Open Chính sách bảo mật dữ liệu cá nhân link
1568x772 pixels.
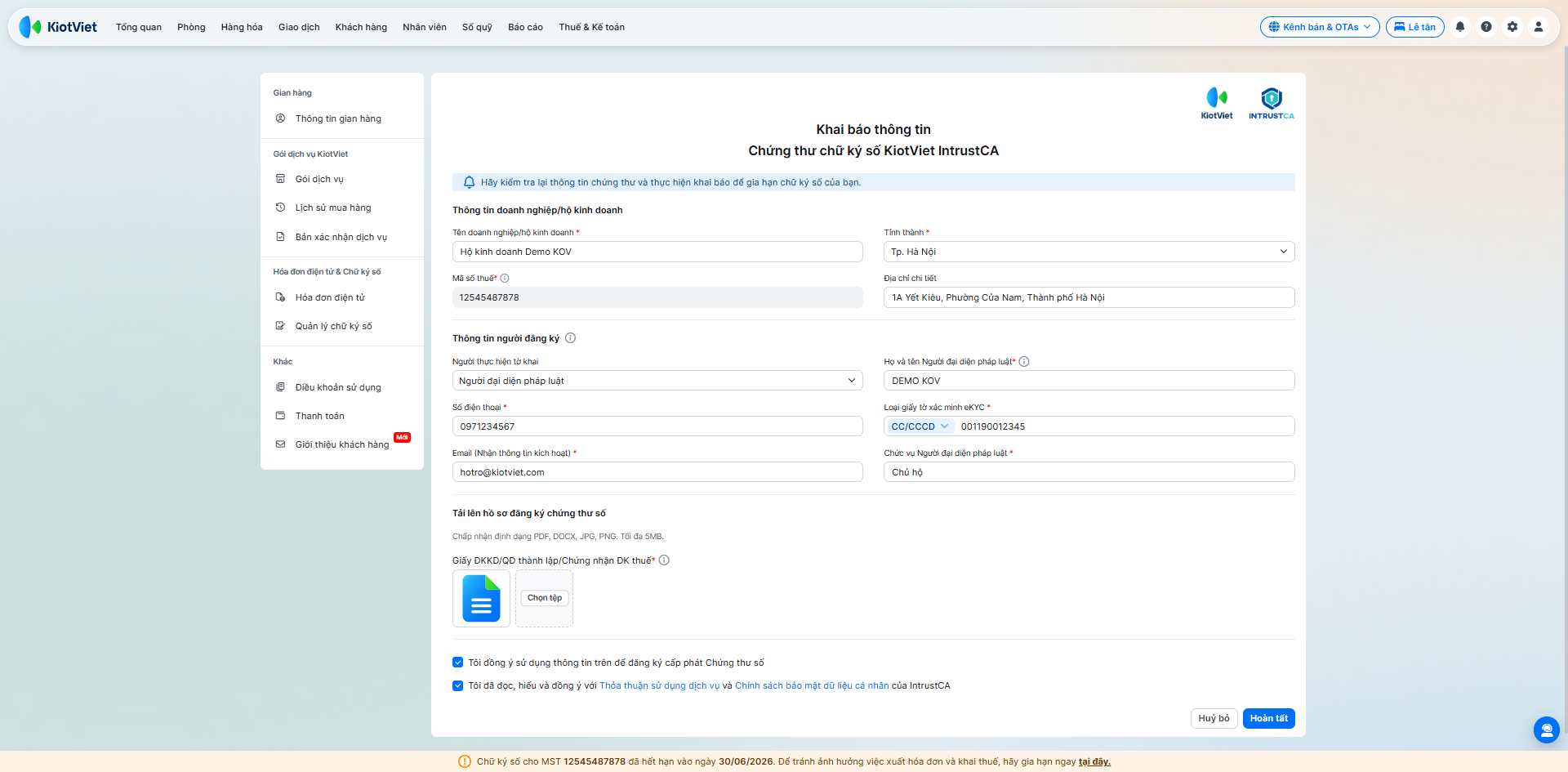click(x=812, y=686)
